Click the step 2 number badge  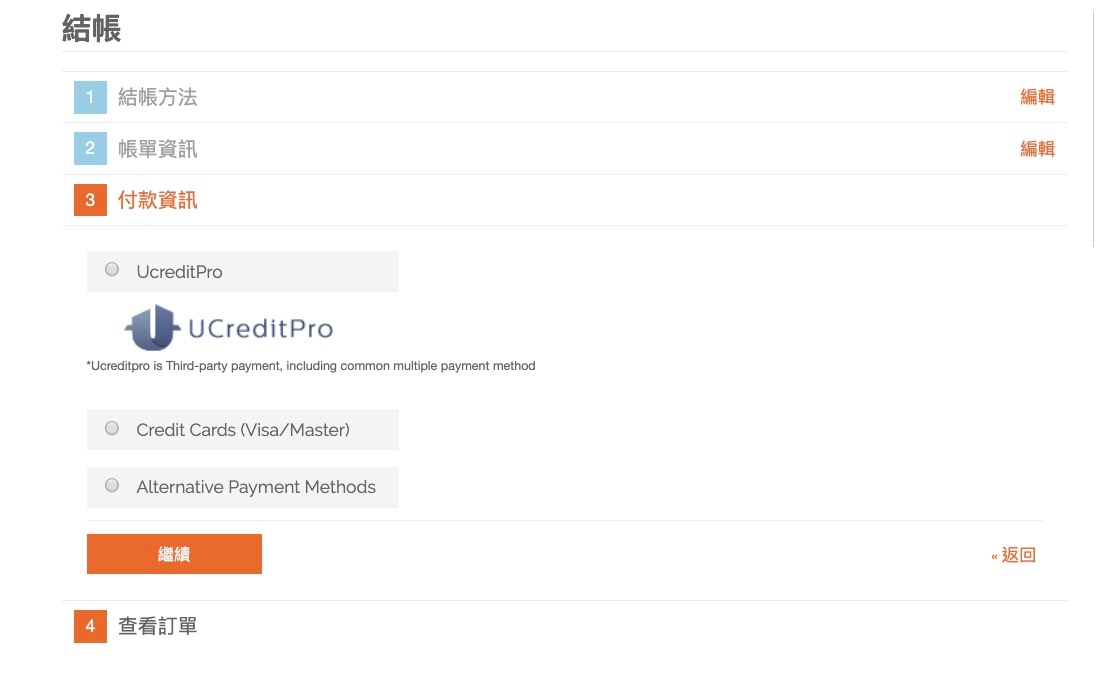coord(90,149)
